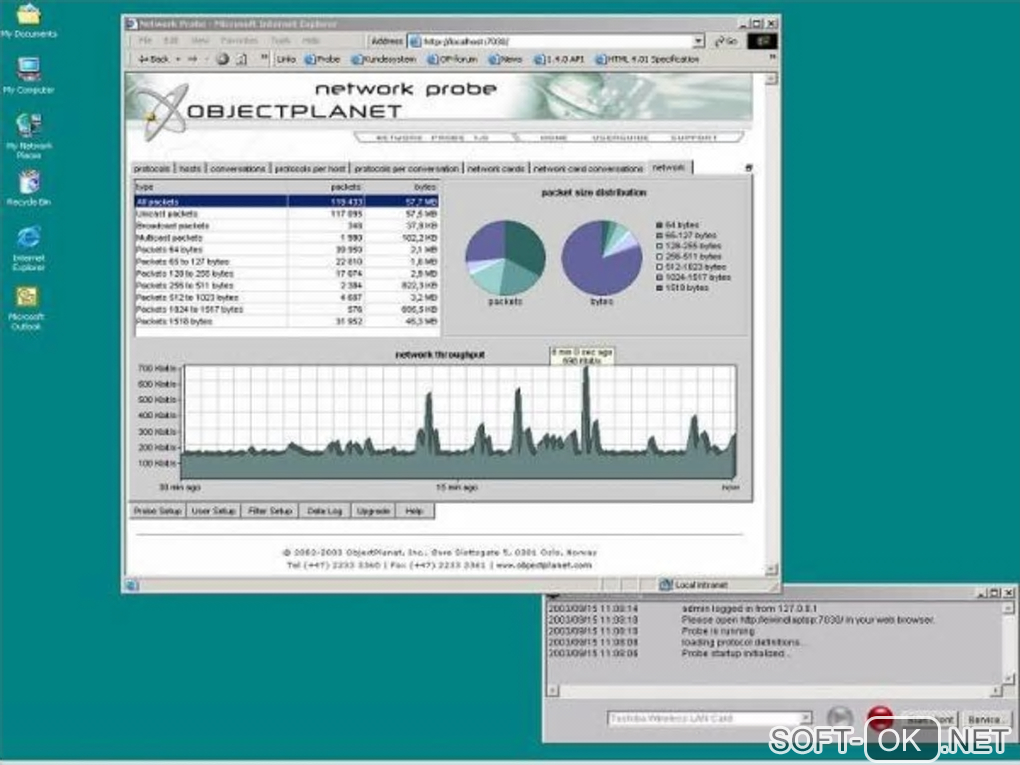1020x765 pixels.
Task: Open www.objectplanet.com footer link
Action: point(544,565)
